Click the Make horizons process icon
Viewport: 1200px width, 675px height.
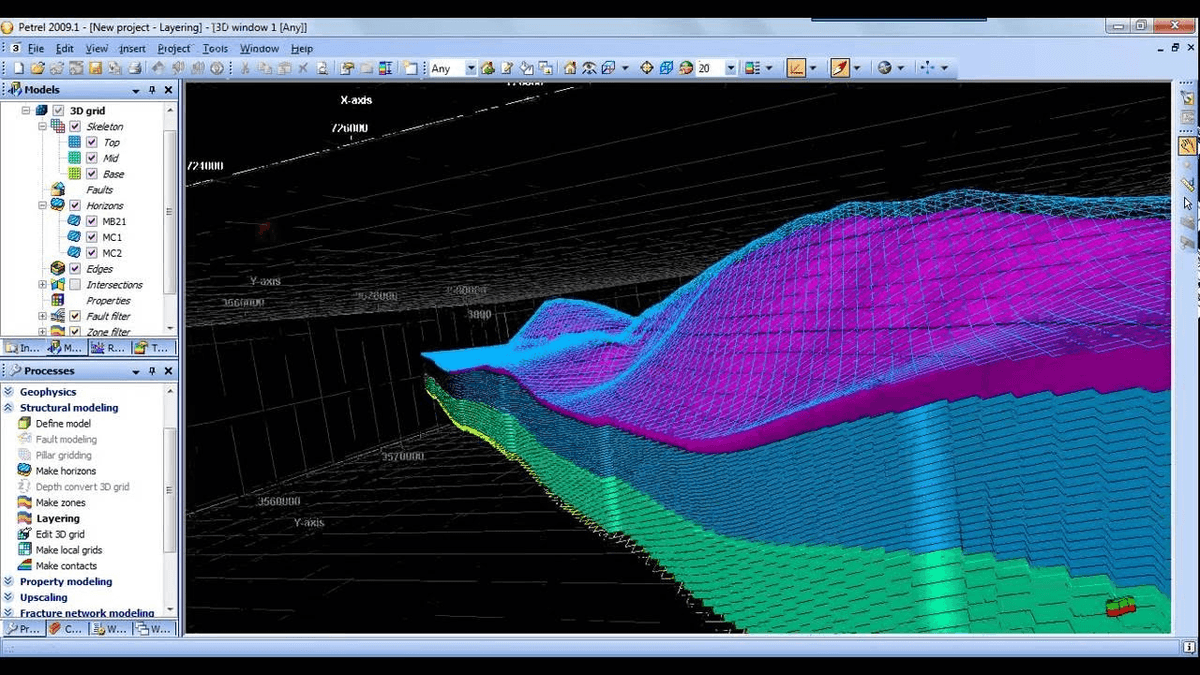coord(25,471)
